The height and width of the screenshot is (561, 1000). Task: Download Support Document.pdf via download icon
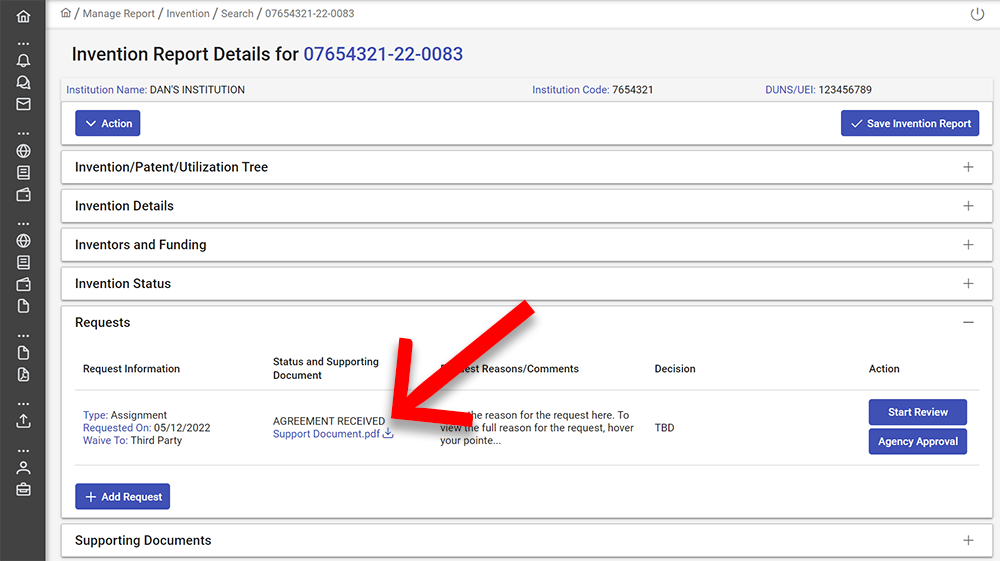[389, 434]
